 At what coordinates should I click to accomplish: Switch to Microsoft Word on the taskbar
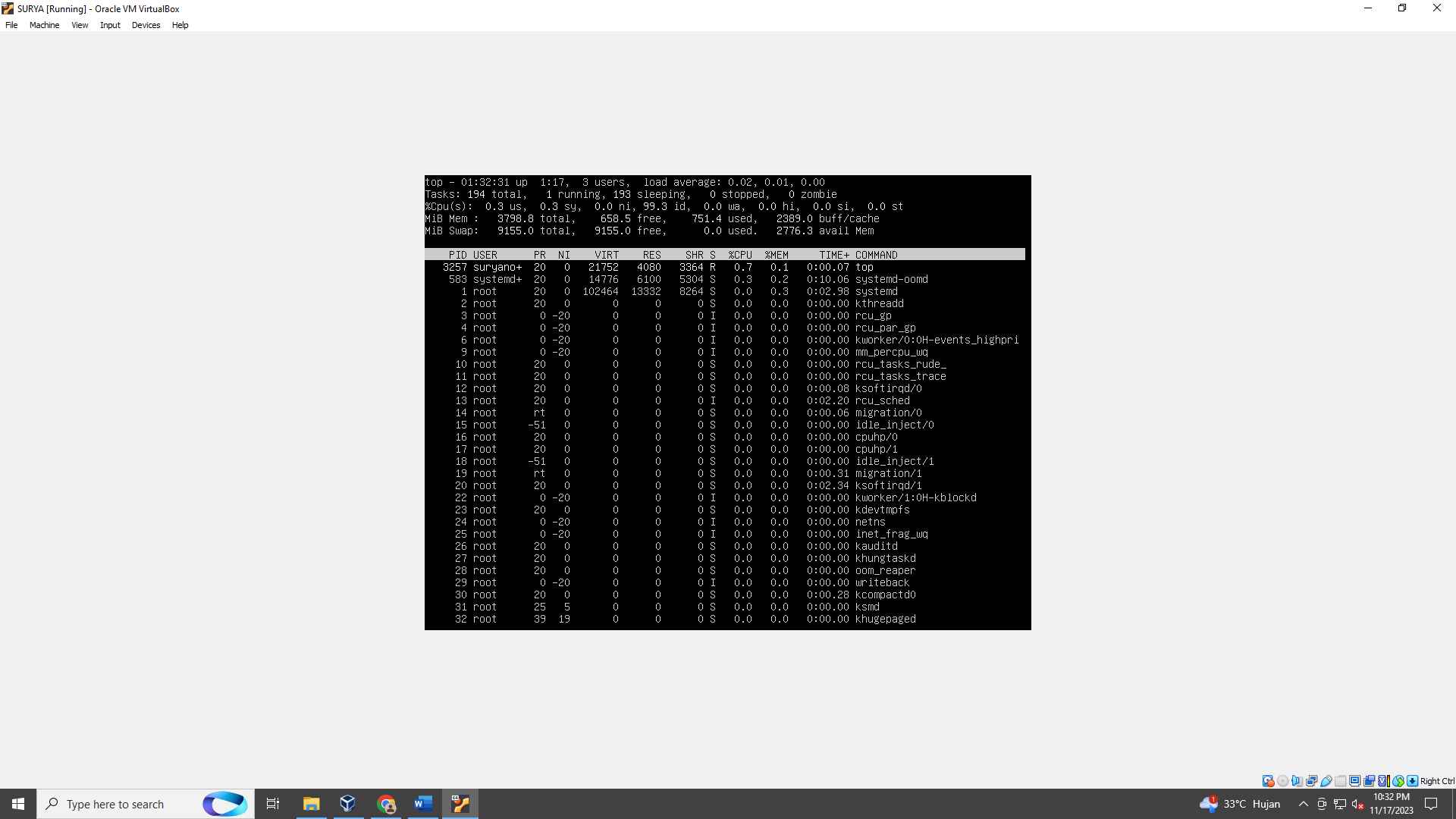[x=423, y=804]
